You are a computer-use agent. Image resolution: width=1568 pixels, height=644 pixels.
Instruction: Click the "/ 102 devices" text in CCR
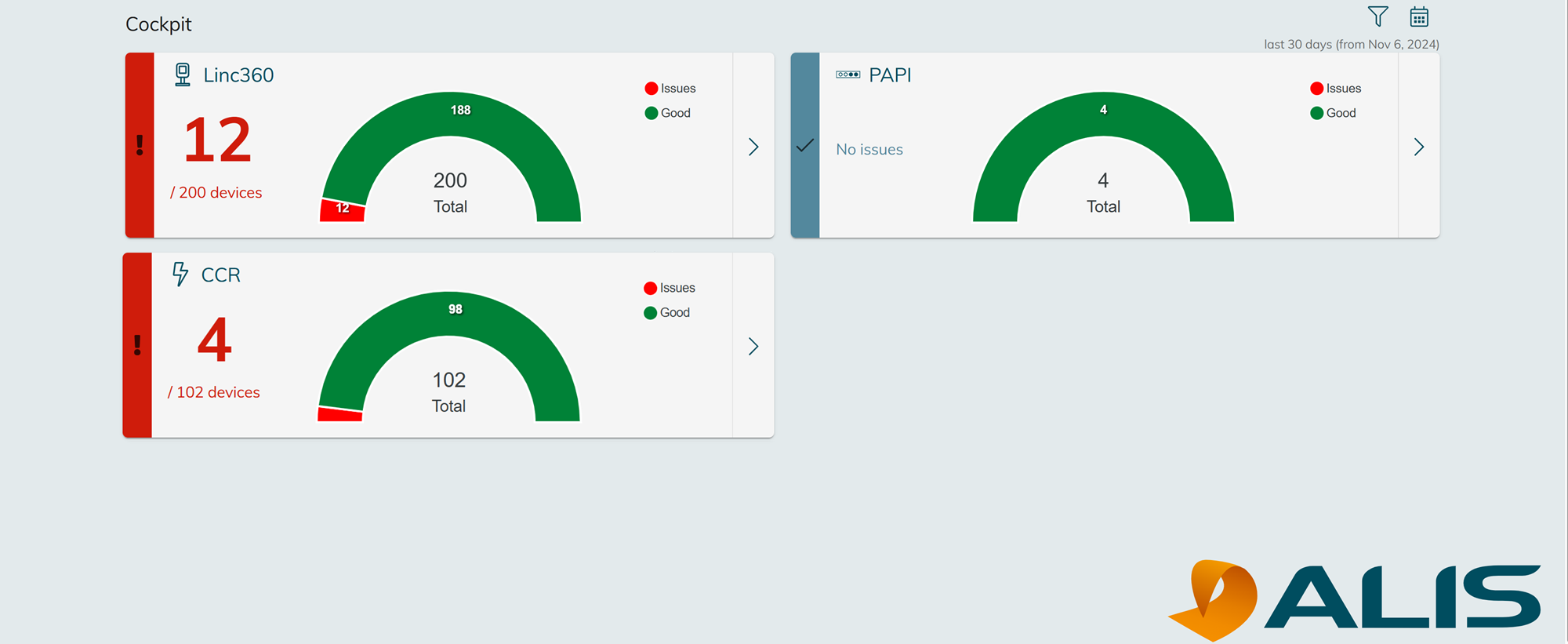214,392
